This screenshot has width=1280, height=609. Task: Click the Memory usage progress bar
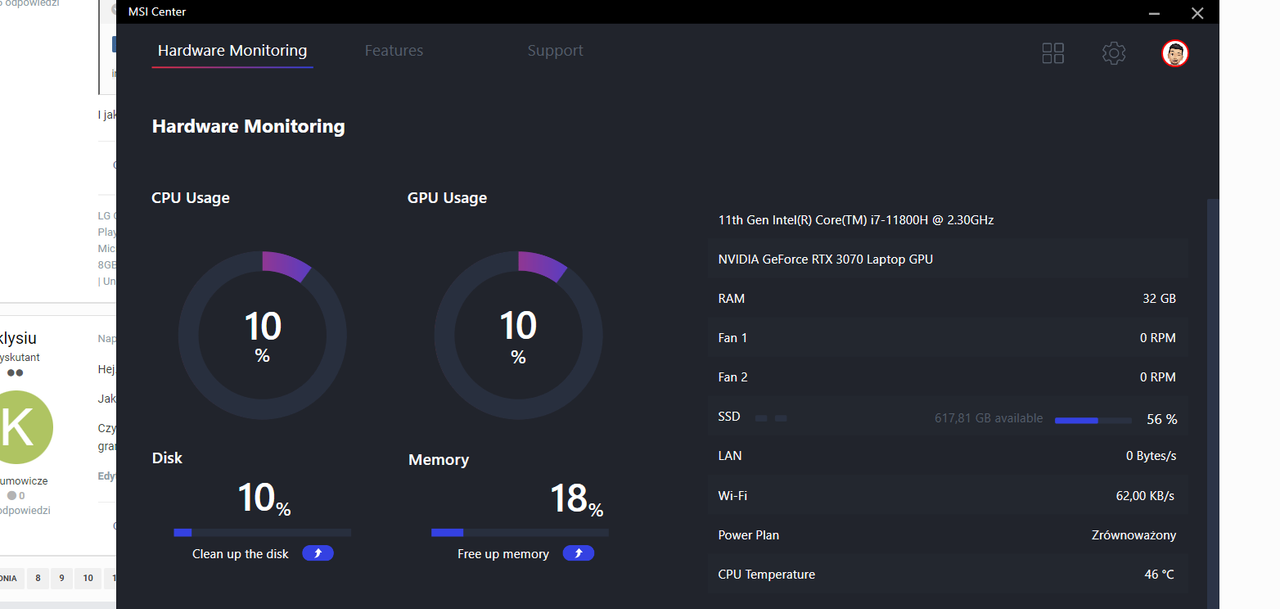pyautogui.click(x=520, y=533)
